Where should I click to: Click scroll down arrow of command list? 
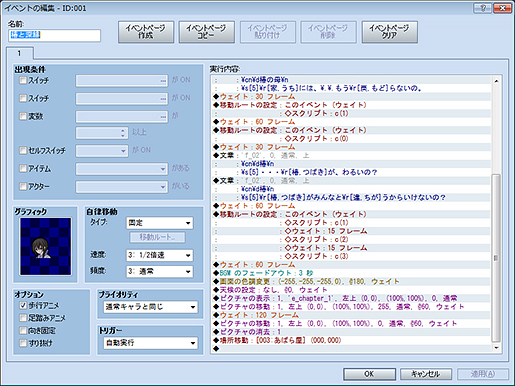[x=496, y=348]
